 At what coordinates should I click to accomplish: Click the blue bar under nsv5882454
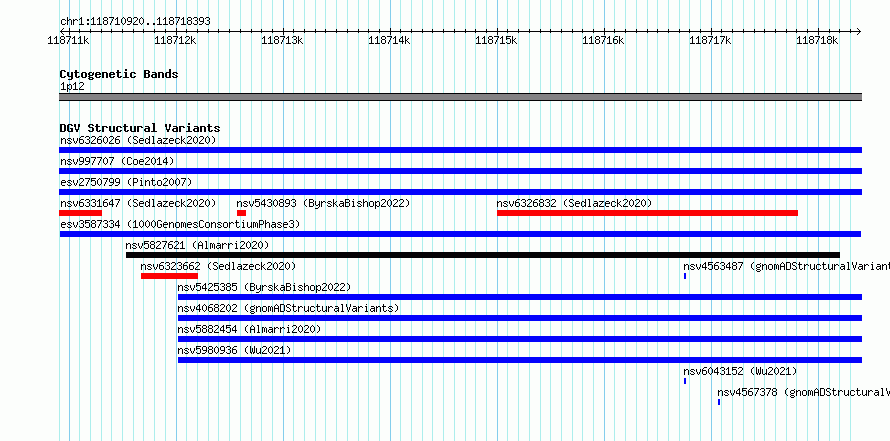[x=520, y=339]
